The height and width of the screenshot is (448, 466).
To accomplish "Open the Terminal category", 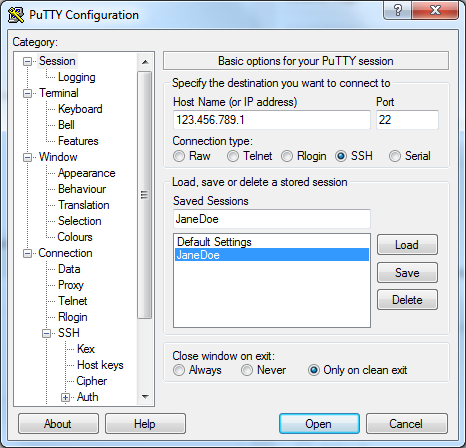I will point(59,93).
